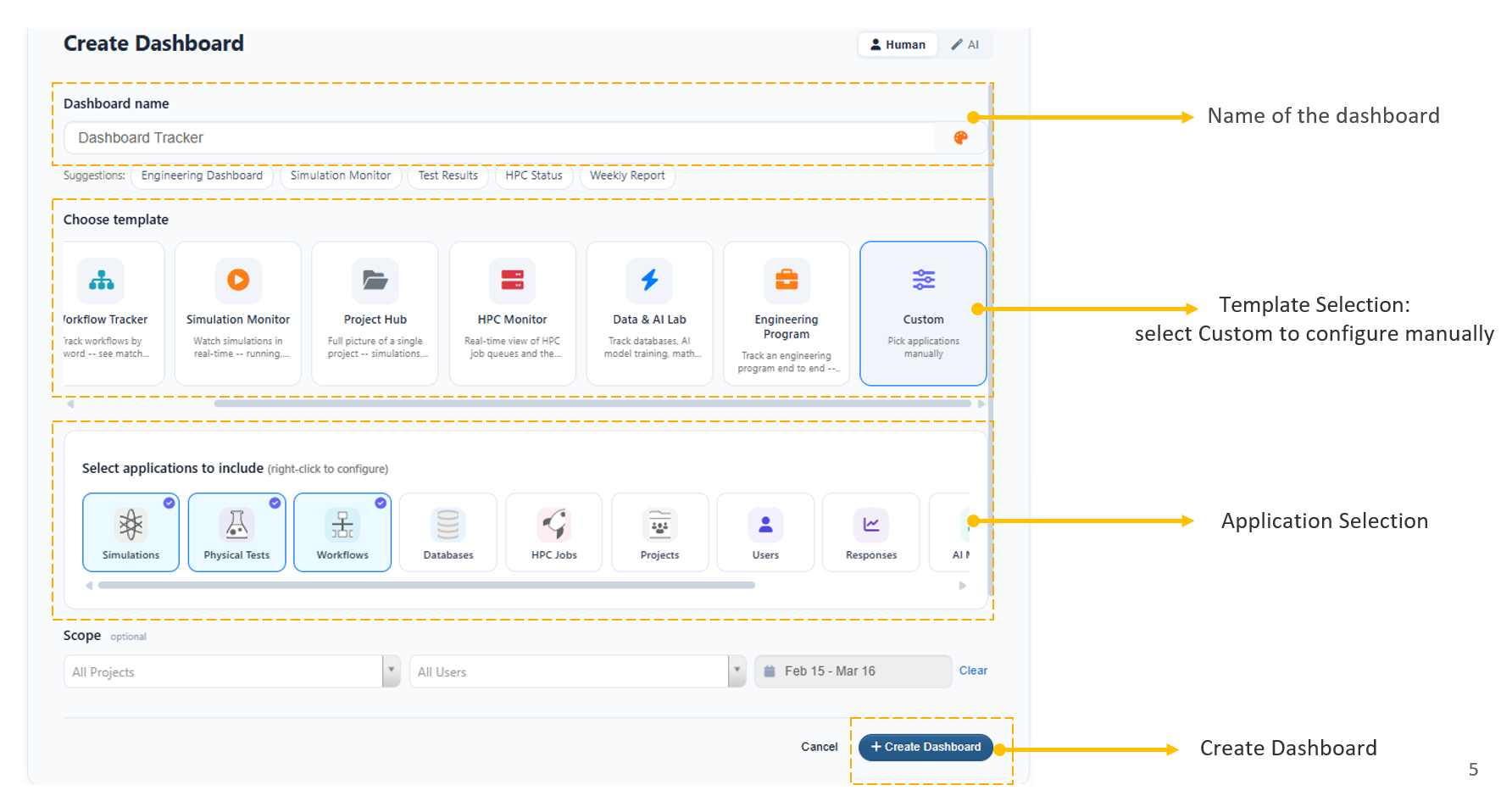This screenshot has height=796, width=1512.
Task: Toggle off the Workflows application
Action: click(342, 532)
